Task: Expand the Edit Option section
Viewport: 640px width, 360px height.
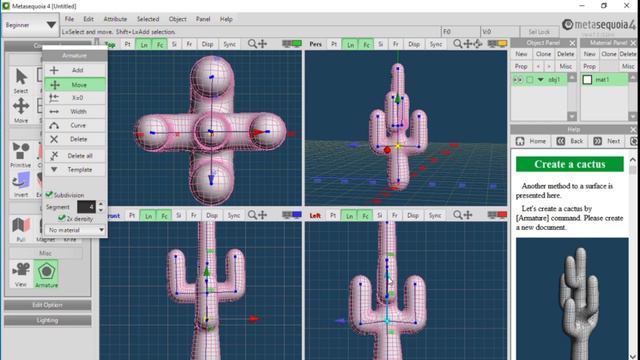Action: tap(47, 305)
